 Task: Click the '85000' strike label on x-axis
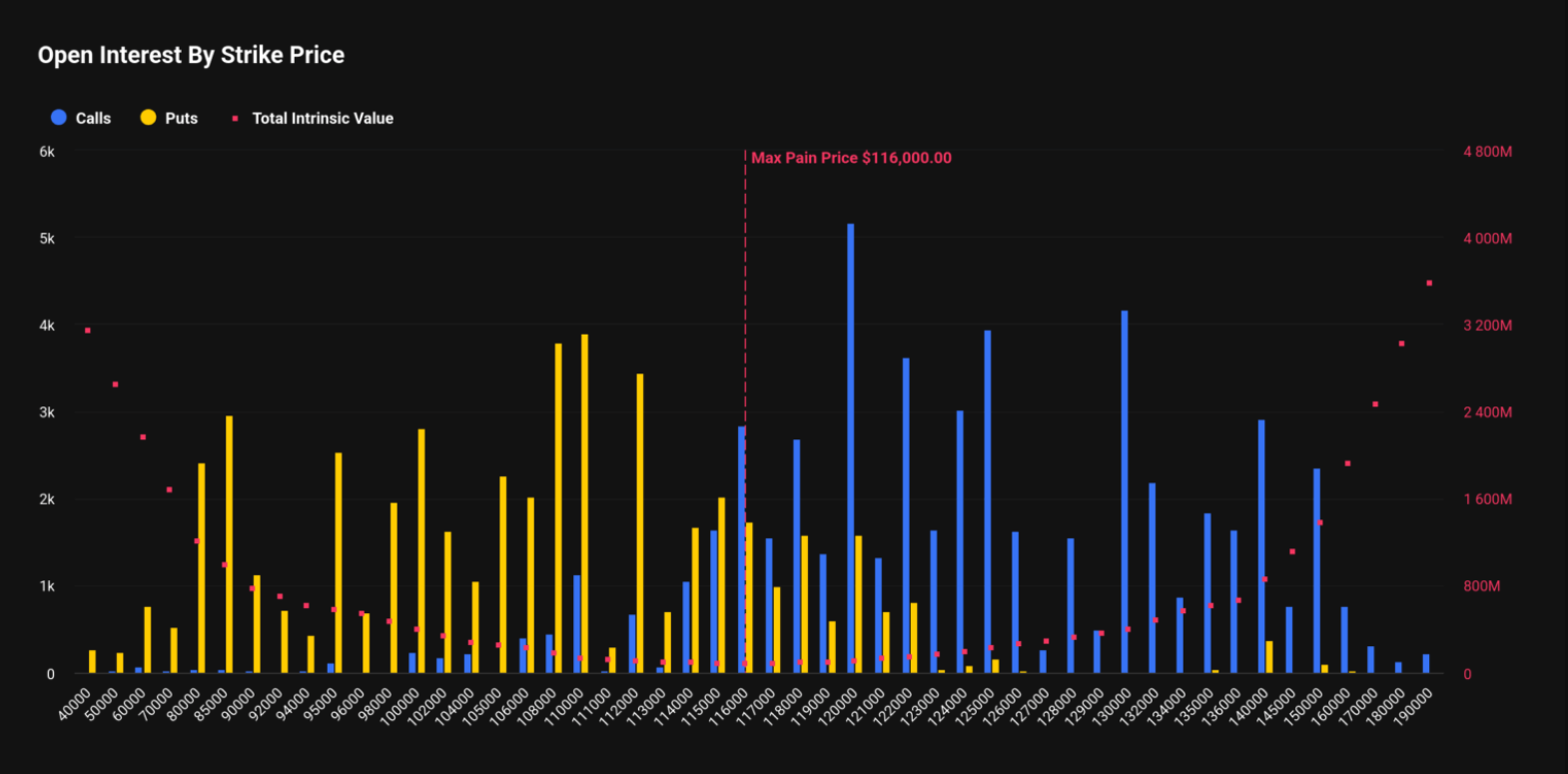coord(210,704)
